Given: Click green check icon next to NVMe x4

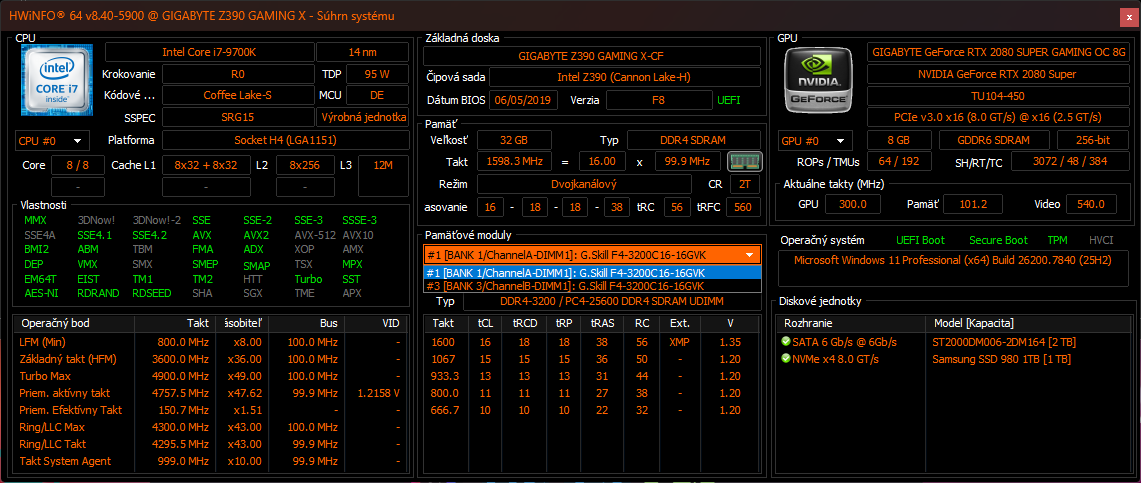Looking at the screenshot, I should pyautogui.click(x=784, y=359).
